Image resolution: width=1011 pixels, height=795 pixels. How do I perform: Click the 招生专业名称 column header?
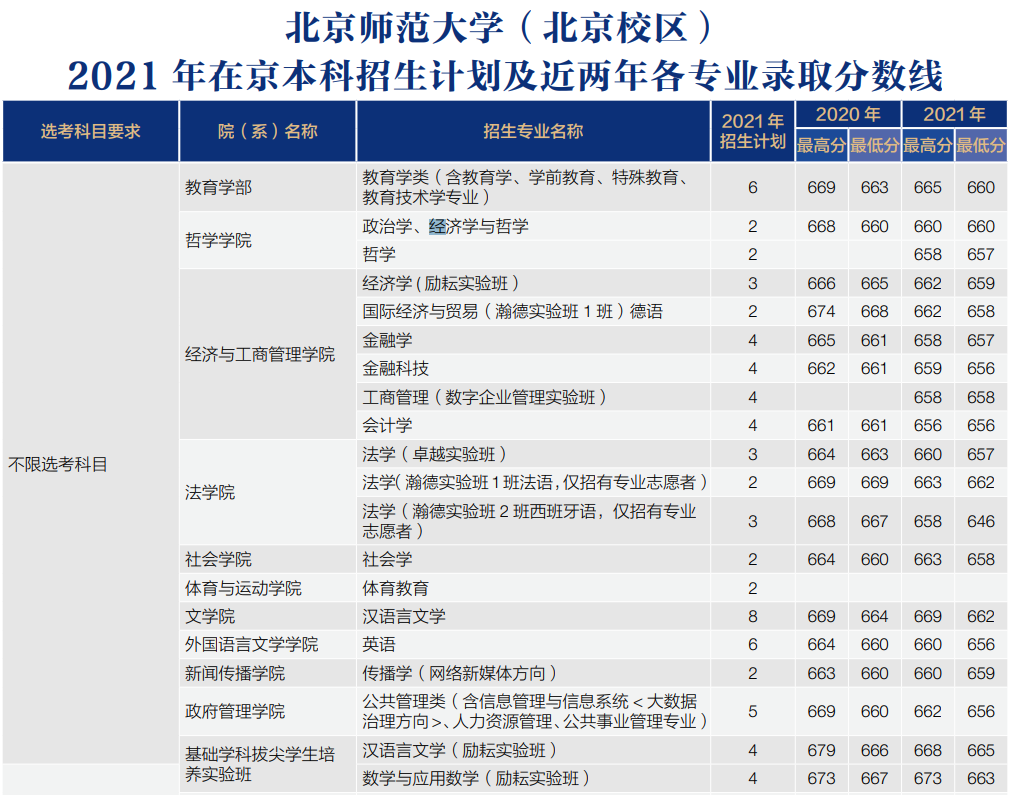click(x=533, y=131)
